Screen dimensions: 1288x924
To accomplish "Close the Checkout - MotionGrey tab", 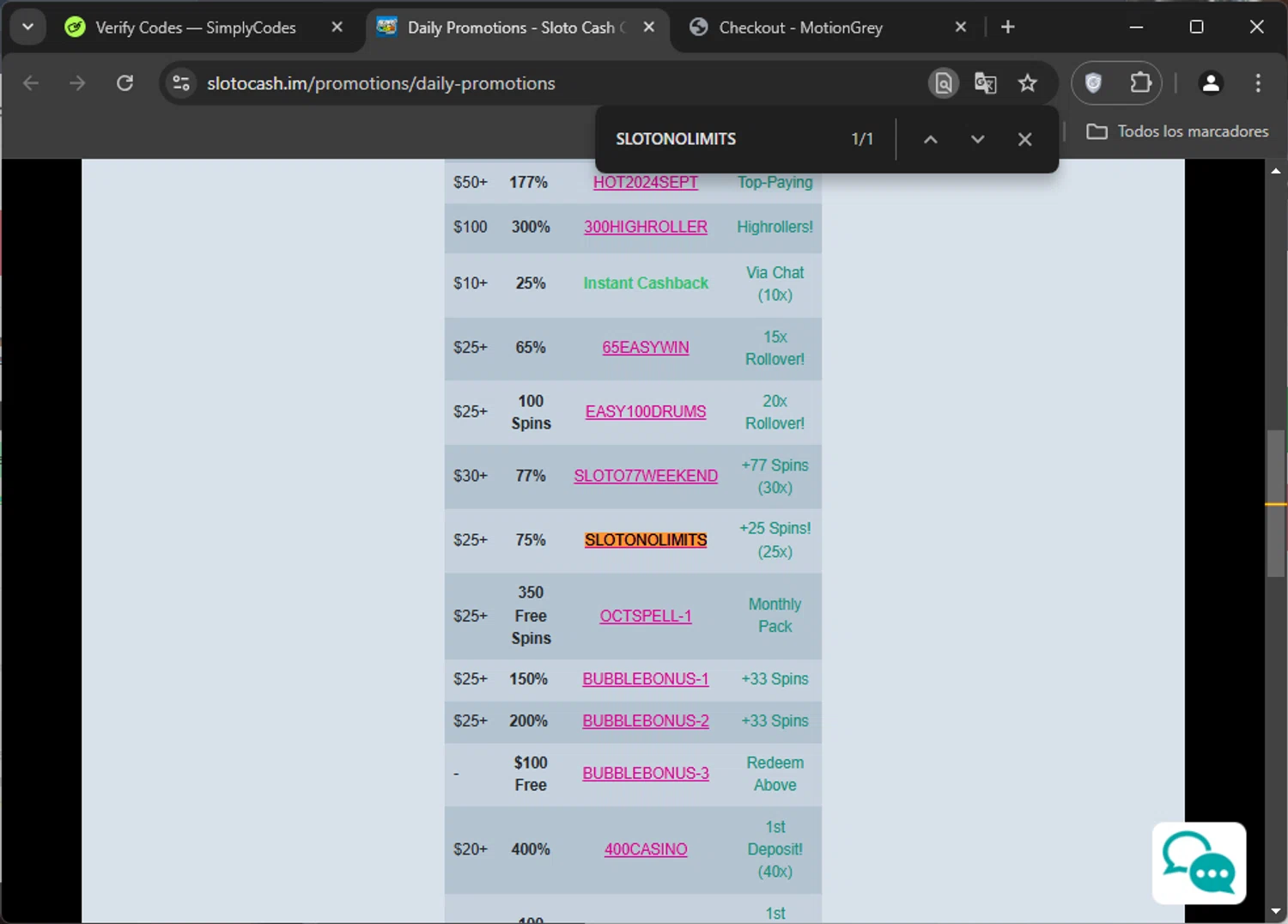I will pos(961,27).
